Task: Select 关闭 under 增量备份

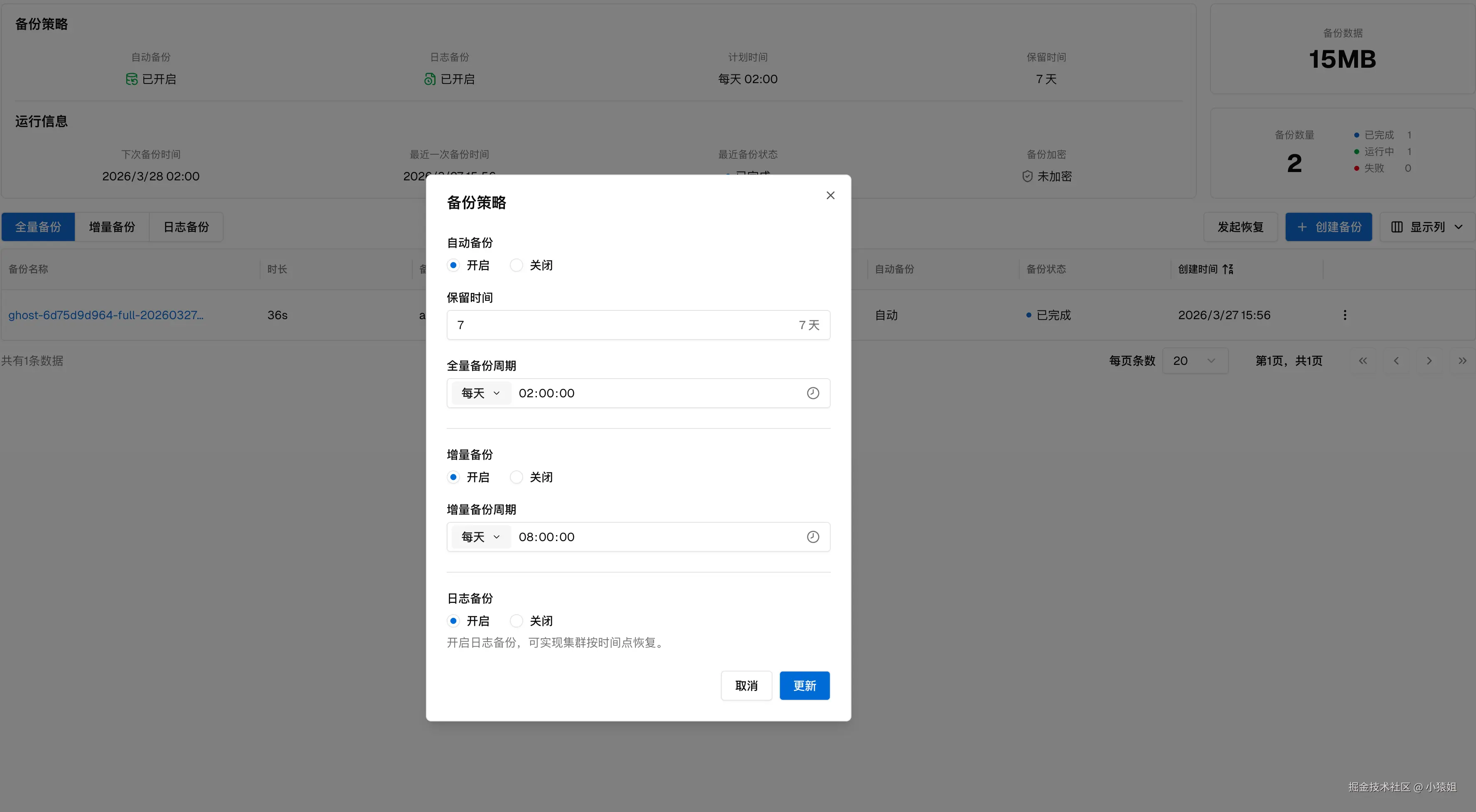Action: (x=516, y=477)
